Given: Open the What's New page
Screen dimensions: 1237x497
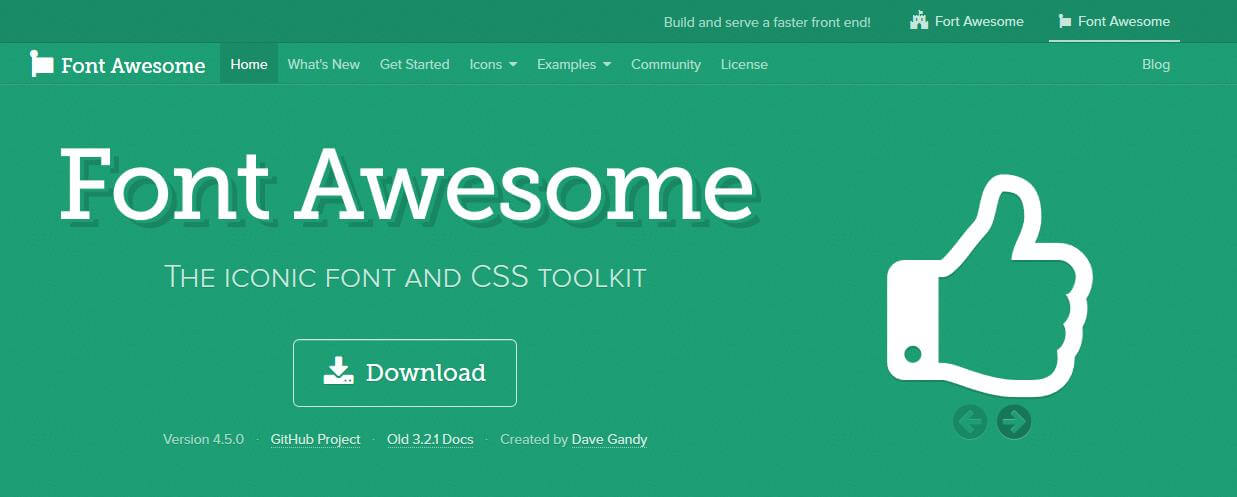Looking at the screenshot, I should [323, 64].
